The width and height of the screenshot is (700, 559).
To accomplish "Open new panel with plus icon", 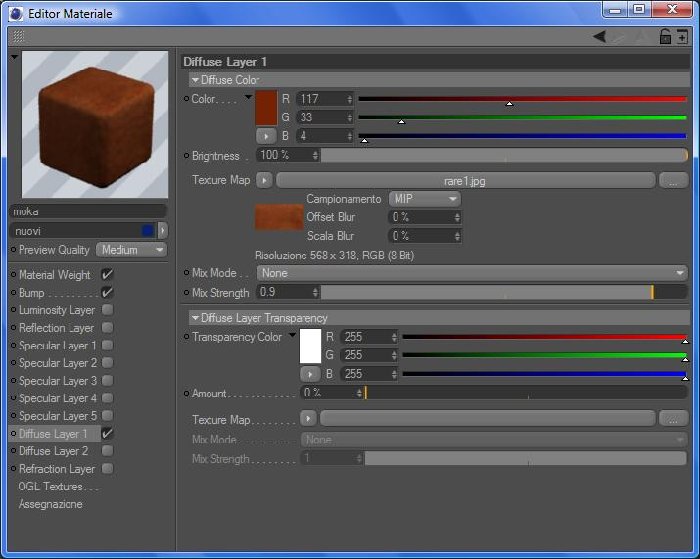I will pyautogui.click(x=682, y=37).
